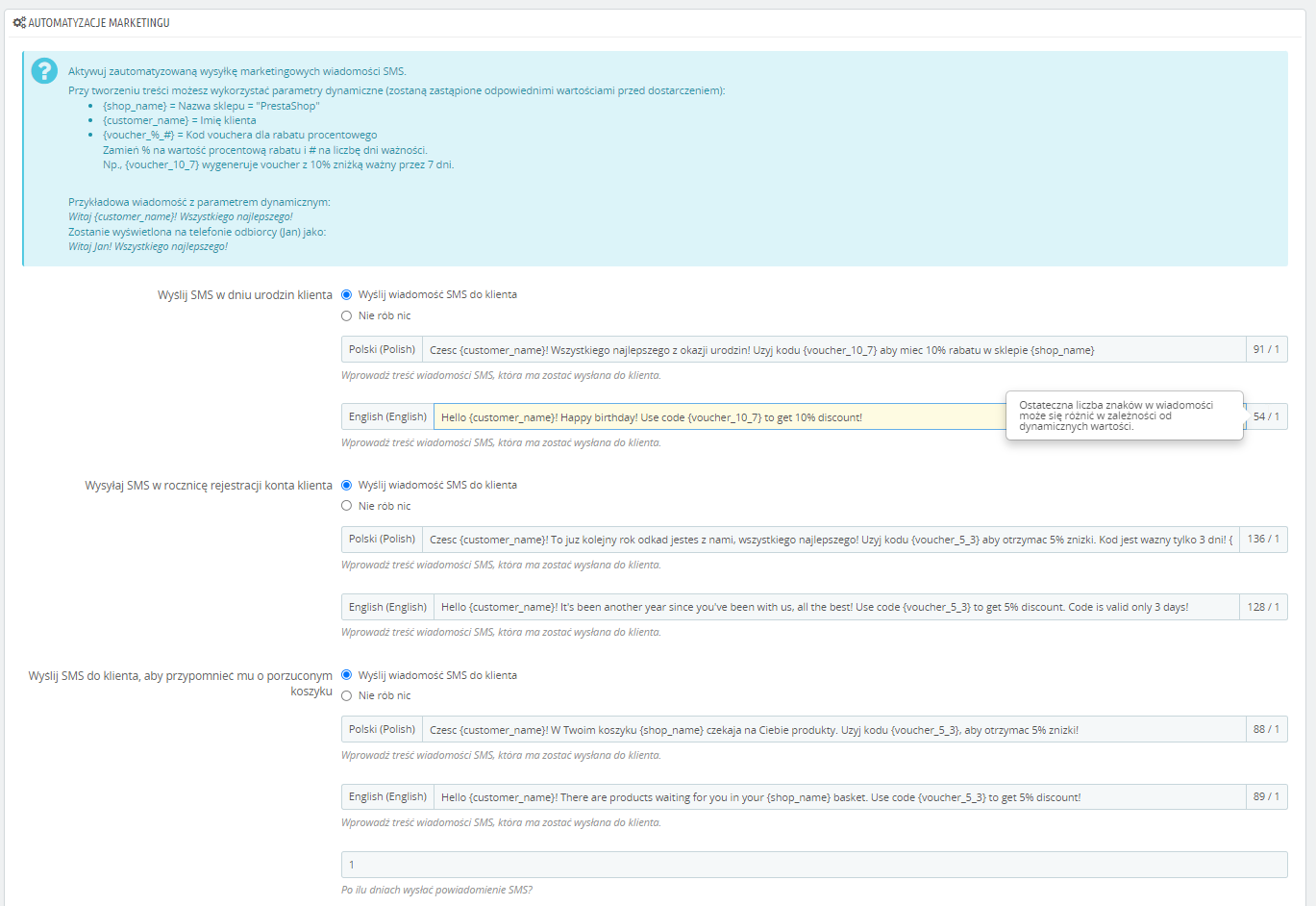Select 'Wyślij wiadomość SMS' for registration anniversary
Image resolution: width=1316 pixels, height=906 pixels.
coord(347,486)
